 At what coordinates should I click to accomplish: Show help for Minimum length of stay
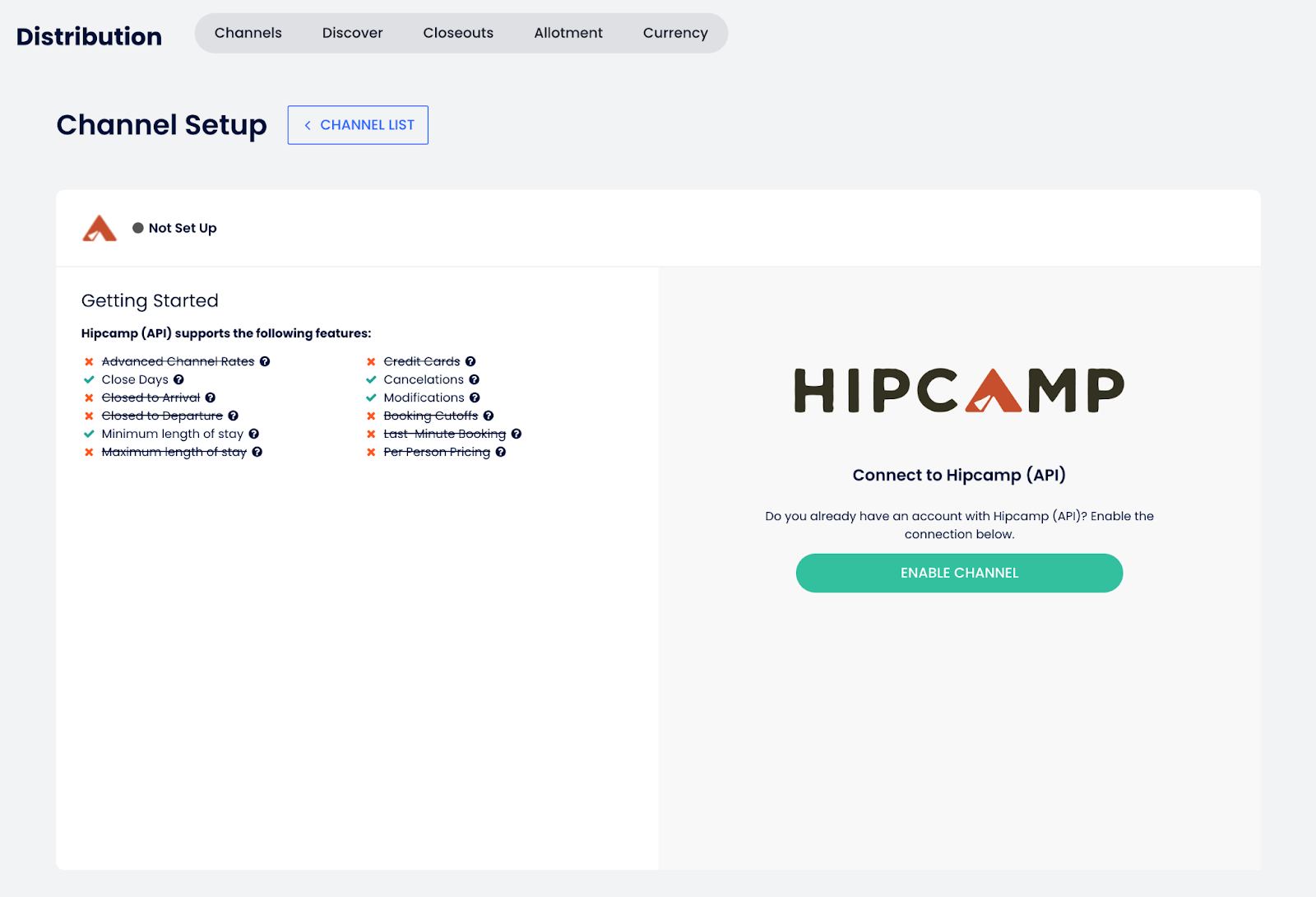254,434
